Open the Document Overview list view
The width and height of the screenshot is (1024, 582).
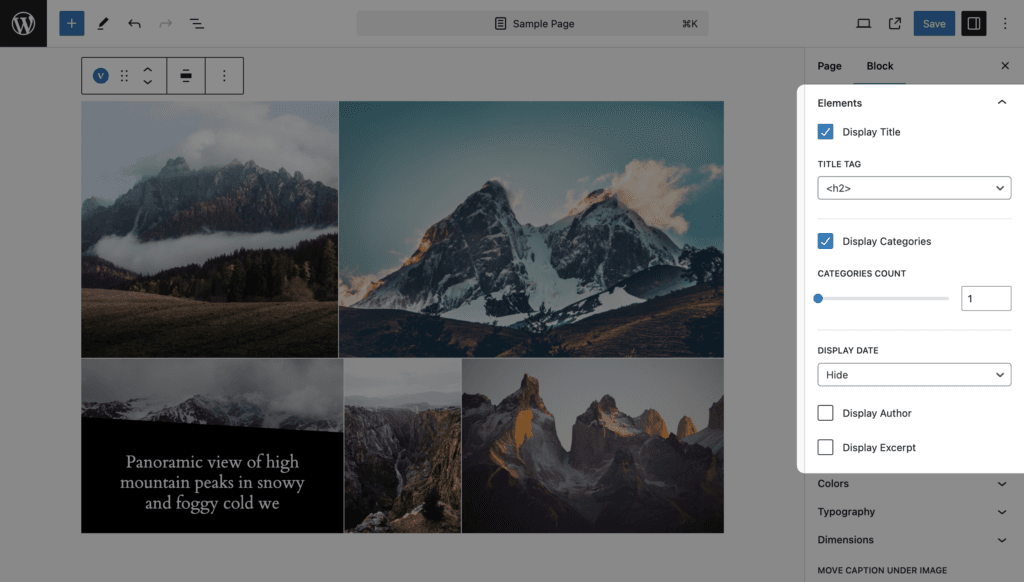[197, 24]
